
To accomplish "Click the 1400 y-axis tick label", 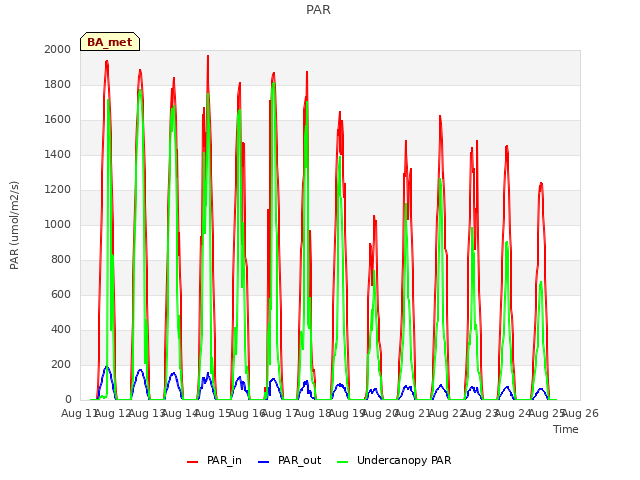I will (x=58, y=154).
